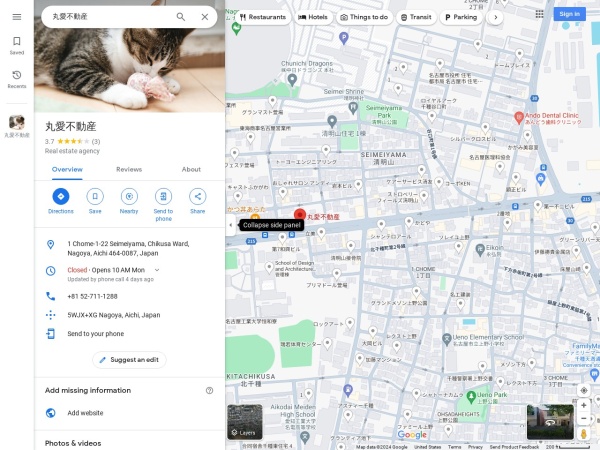
Task: Filter map by Transit chip
Action: (x=416, y=17)
